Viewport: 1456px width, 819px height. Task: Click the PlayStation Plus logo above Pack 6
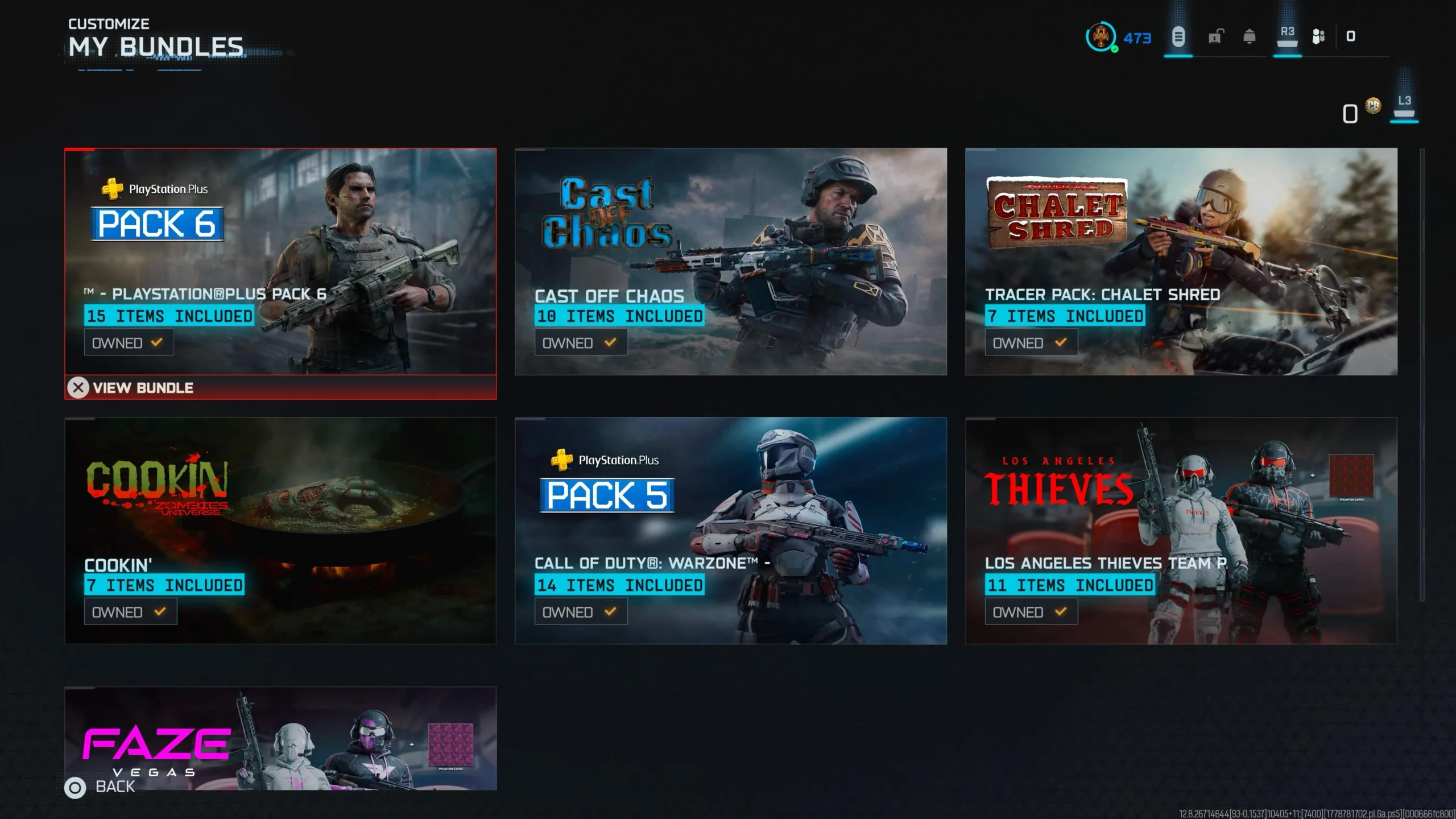tap(154, 189)
